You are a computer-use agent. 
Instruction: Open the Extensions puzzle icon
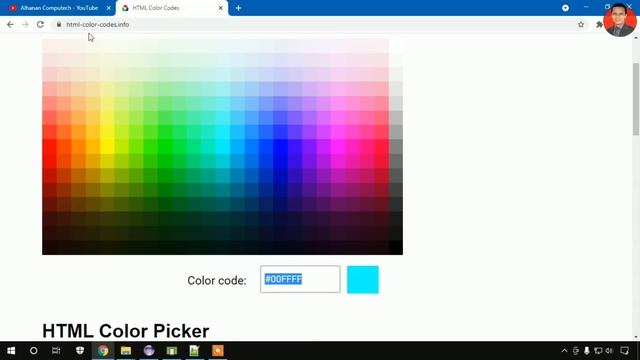(599, 24)
